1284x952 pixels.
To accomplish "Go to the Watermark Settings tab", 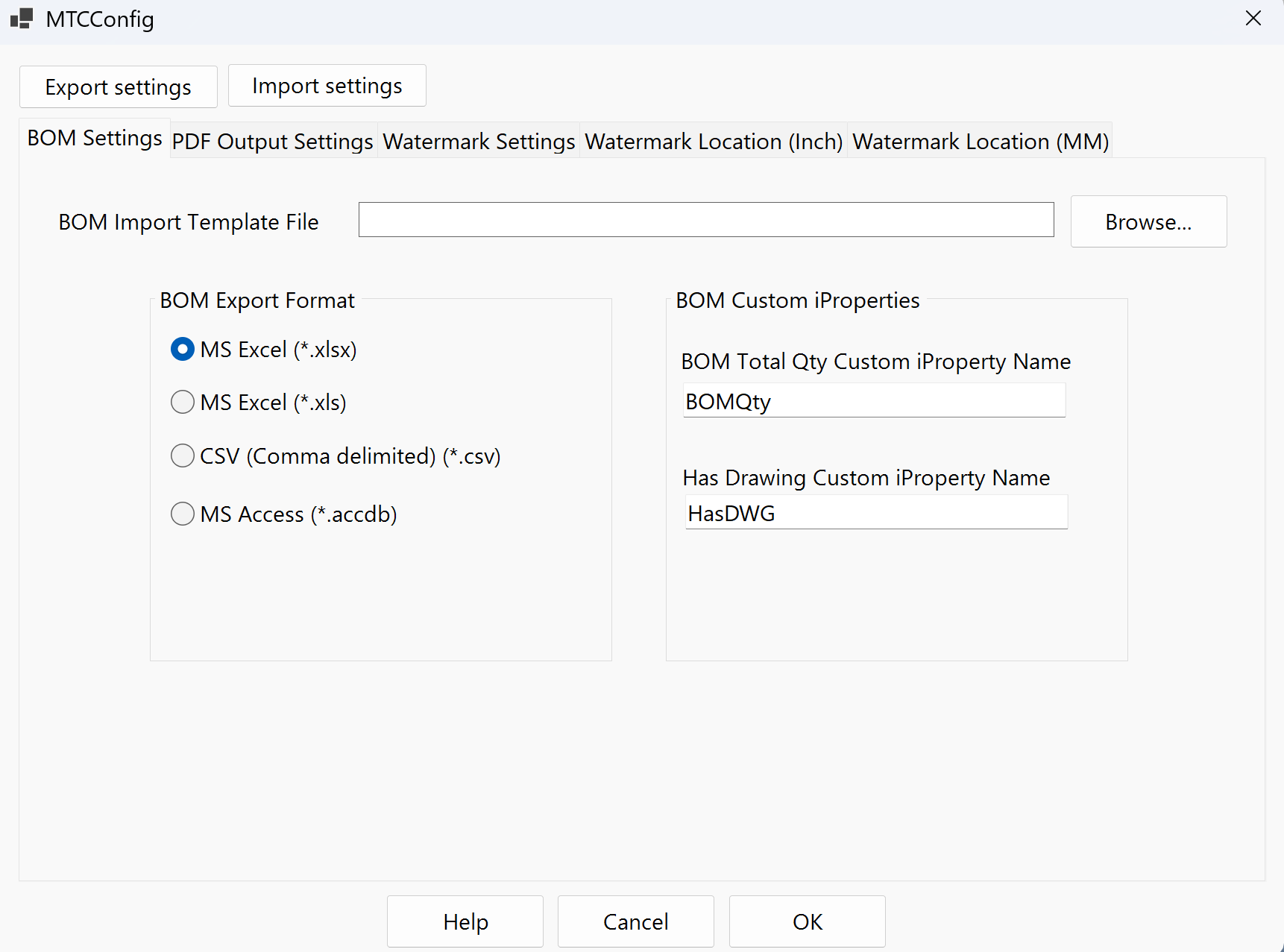I will pyautogui.click(x=479, y=141).
